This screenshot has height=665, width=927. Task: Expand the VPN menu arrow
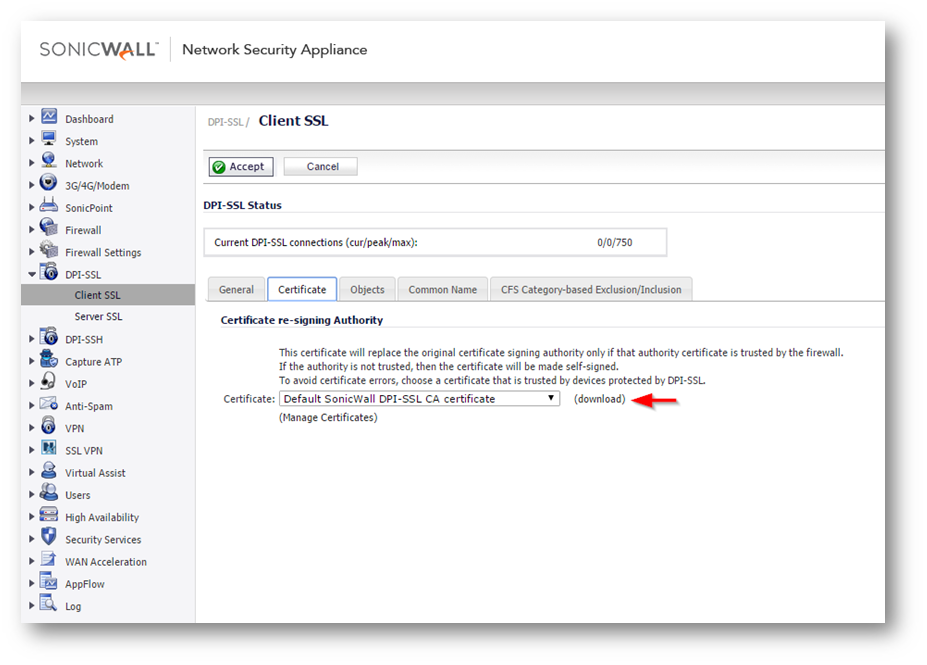pos(32,428)
